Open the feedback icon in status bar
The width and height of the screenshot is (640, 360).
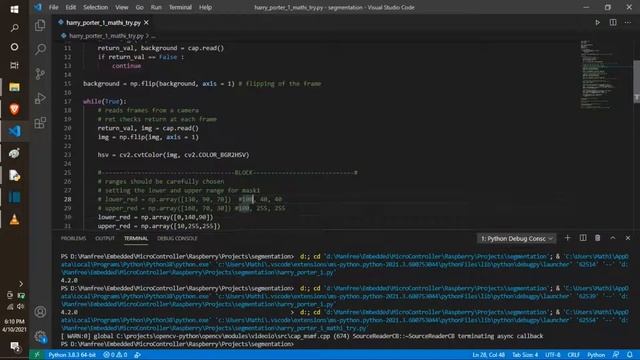(616, 355)
